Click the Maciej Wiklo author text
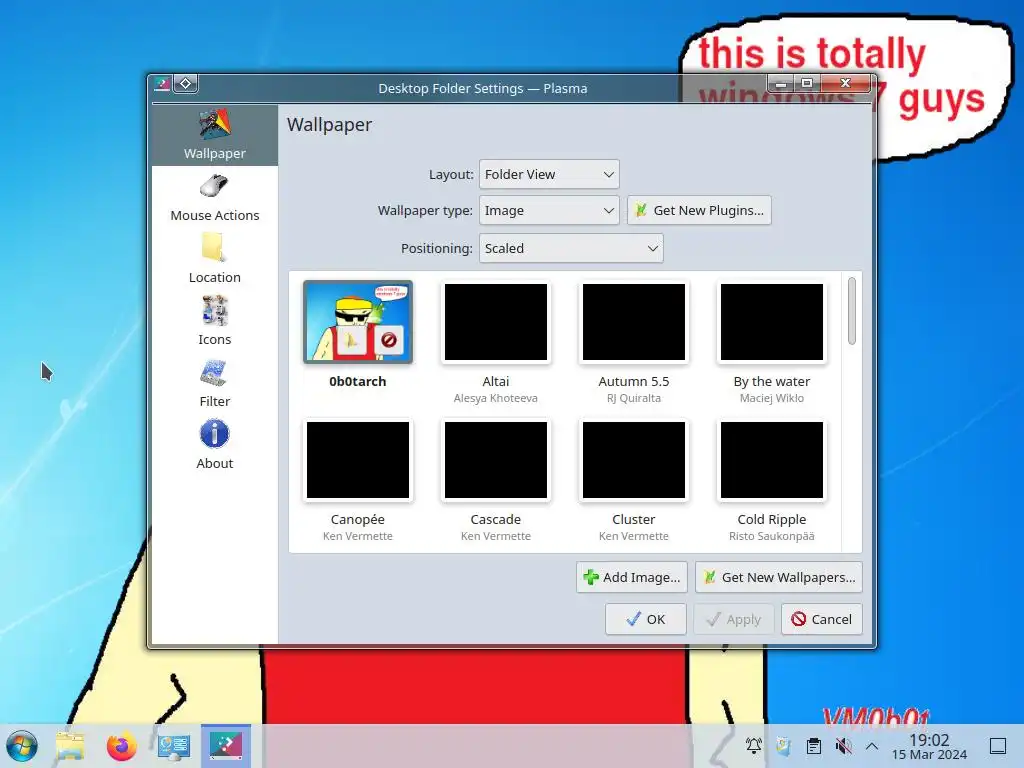This screenshot has width=1024, height=768. [x=771, y=398]
